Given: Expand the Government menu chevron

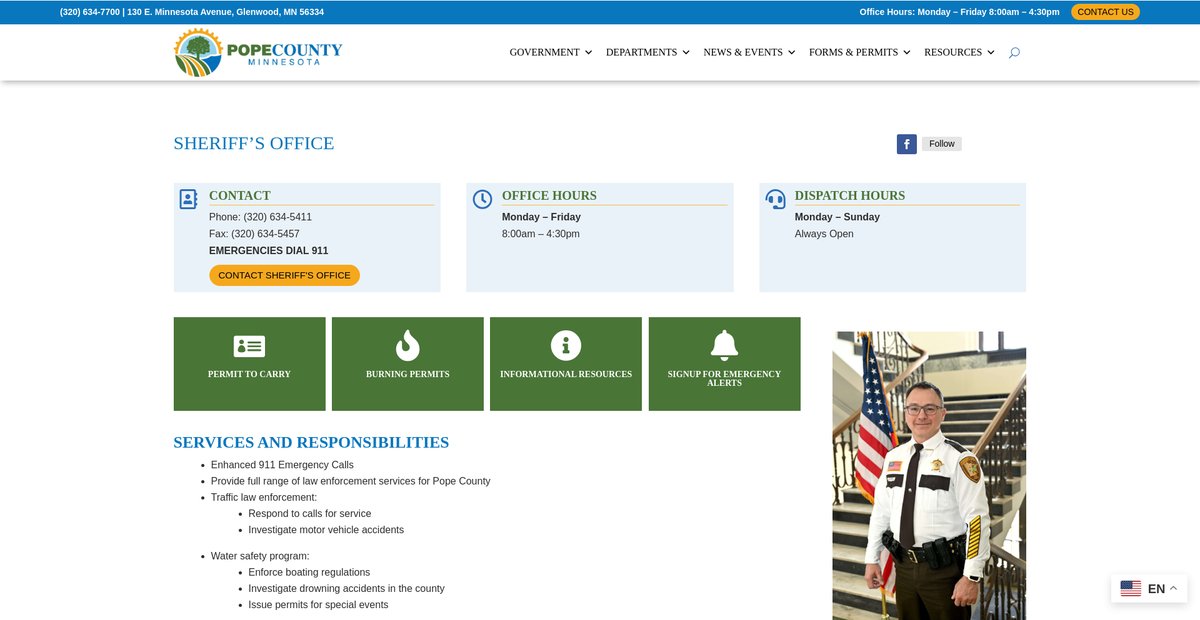Looking at the screenshot, I should pos(588,52).
